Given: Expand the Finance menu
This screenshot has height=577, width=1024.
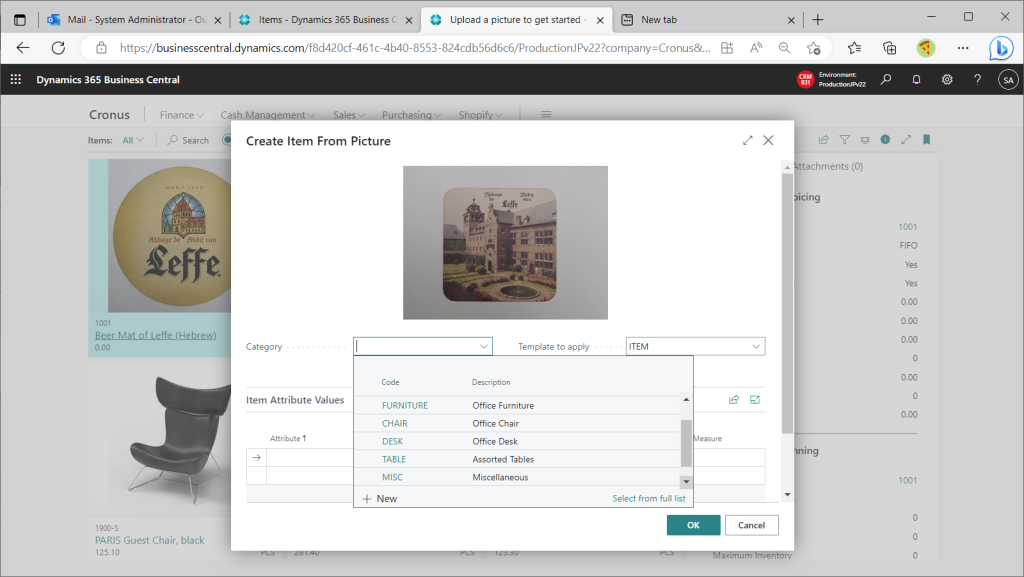Looking at the screenshot, I should [182, 115].
